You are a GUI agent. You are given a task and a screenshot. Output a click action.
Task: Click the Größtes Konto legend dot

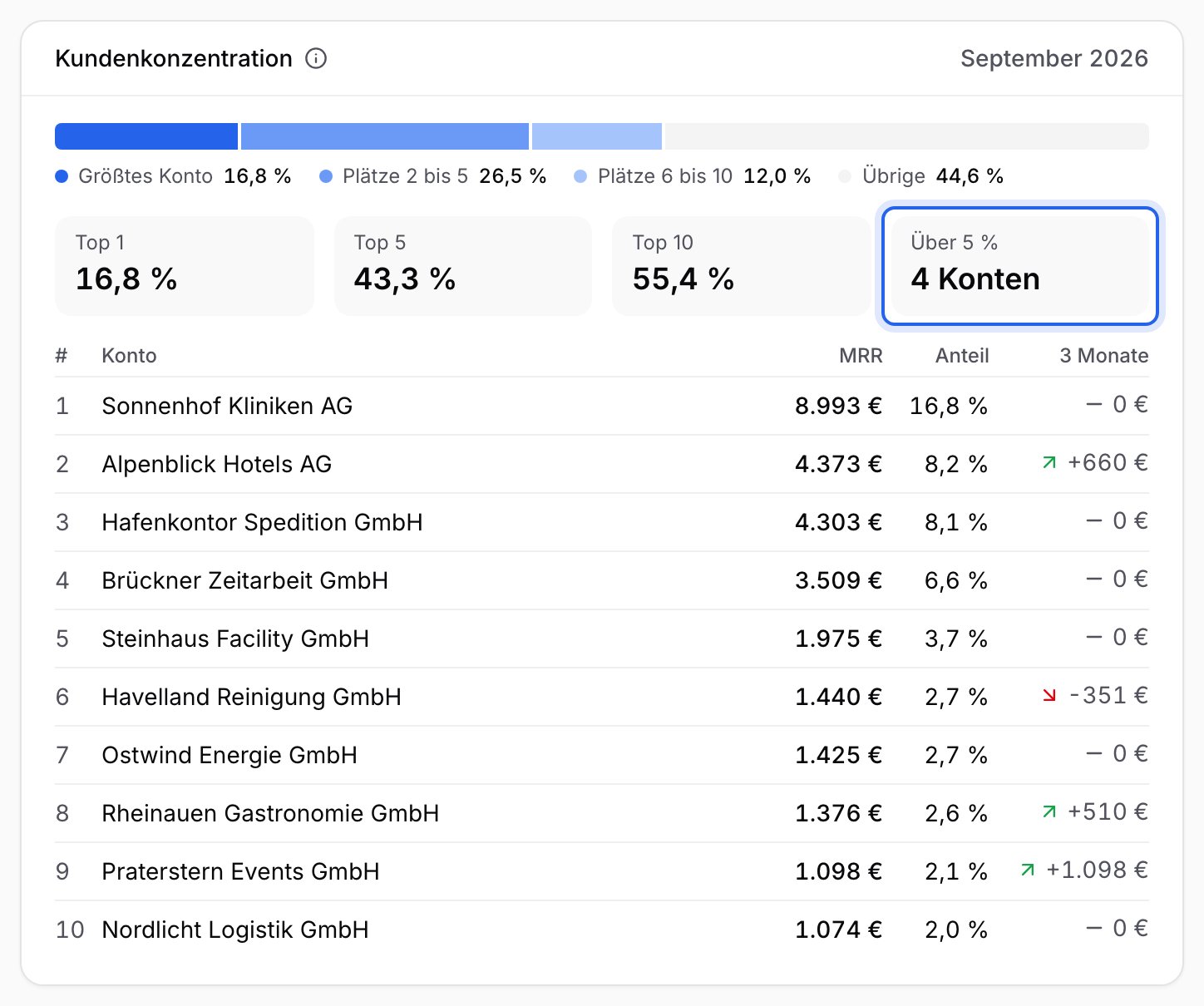[x=62, y=176]
